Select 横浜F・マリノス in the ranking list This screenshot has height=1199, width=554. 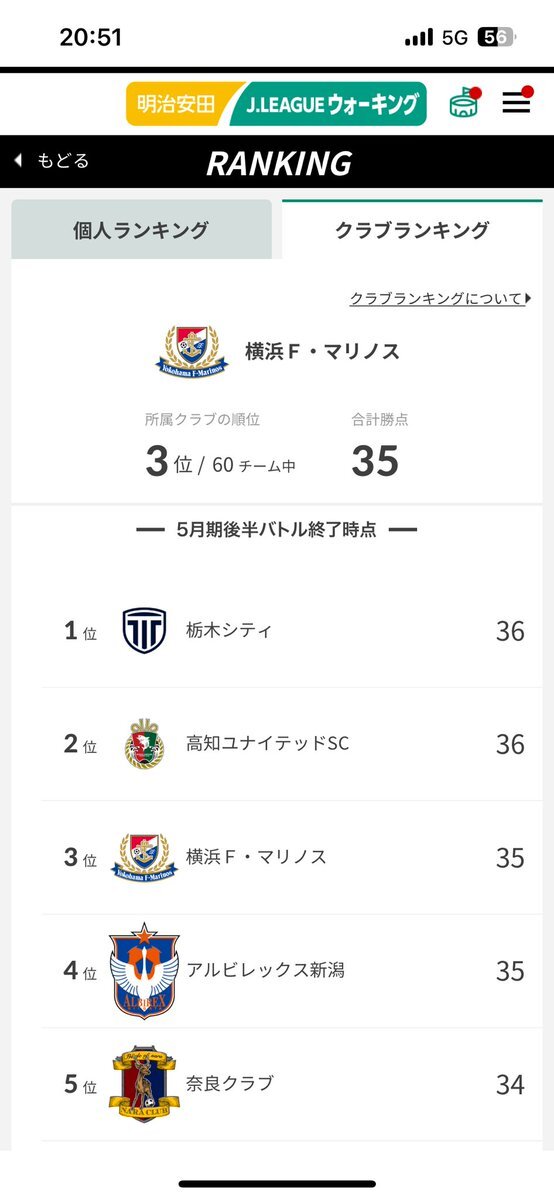[x=292, y=857]
